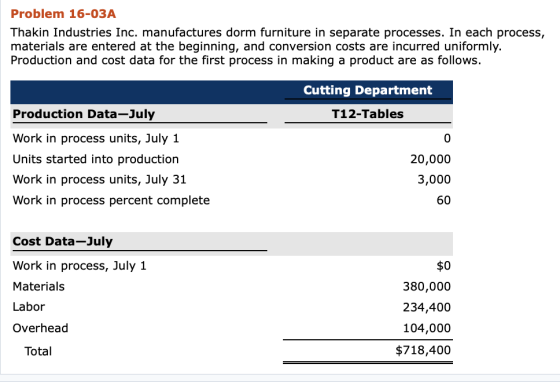Select the units started value 20,000
Viewport: 560px width, 382px height.
pos(430,159)
